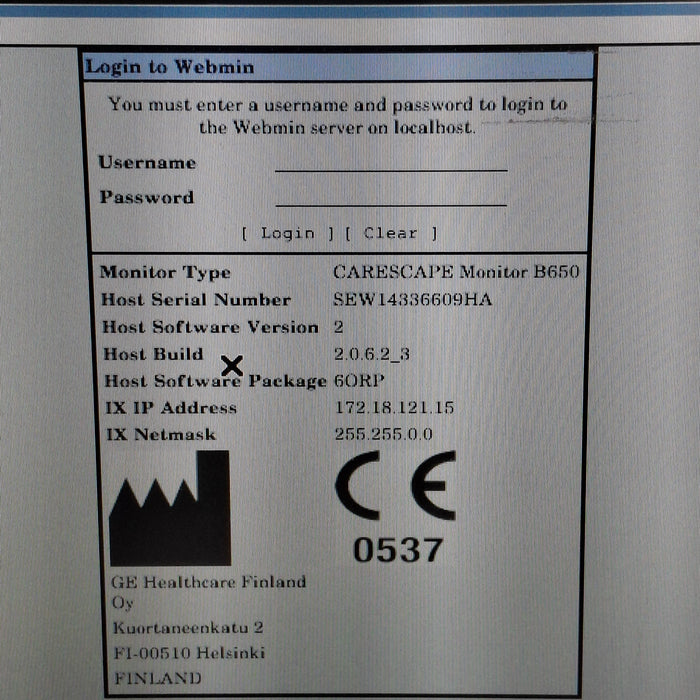
Task: Click the "IX IP Address" label
Action: pyautogui.click(x=171, y=408)
